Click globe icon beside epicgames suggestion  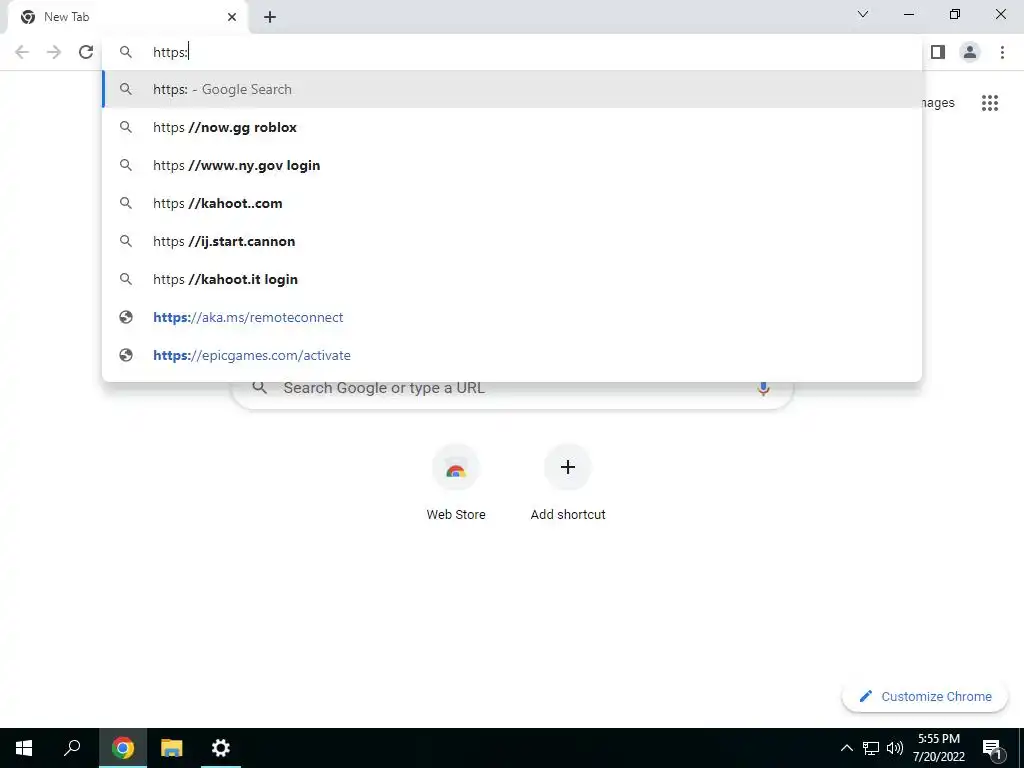[126, 355]
